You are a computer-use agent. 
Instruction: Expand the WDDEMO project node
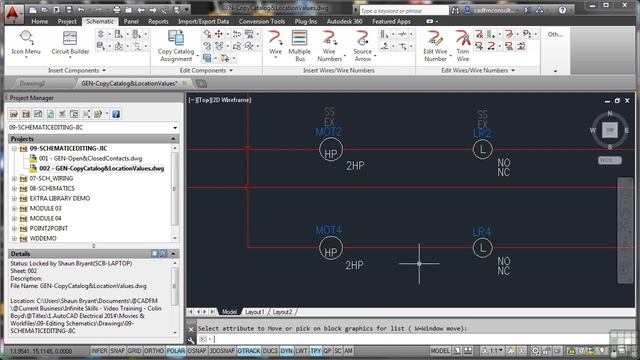(x=14, y=238)
